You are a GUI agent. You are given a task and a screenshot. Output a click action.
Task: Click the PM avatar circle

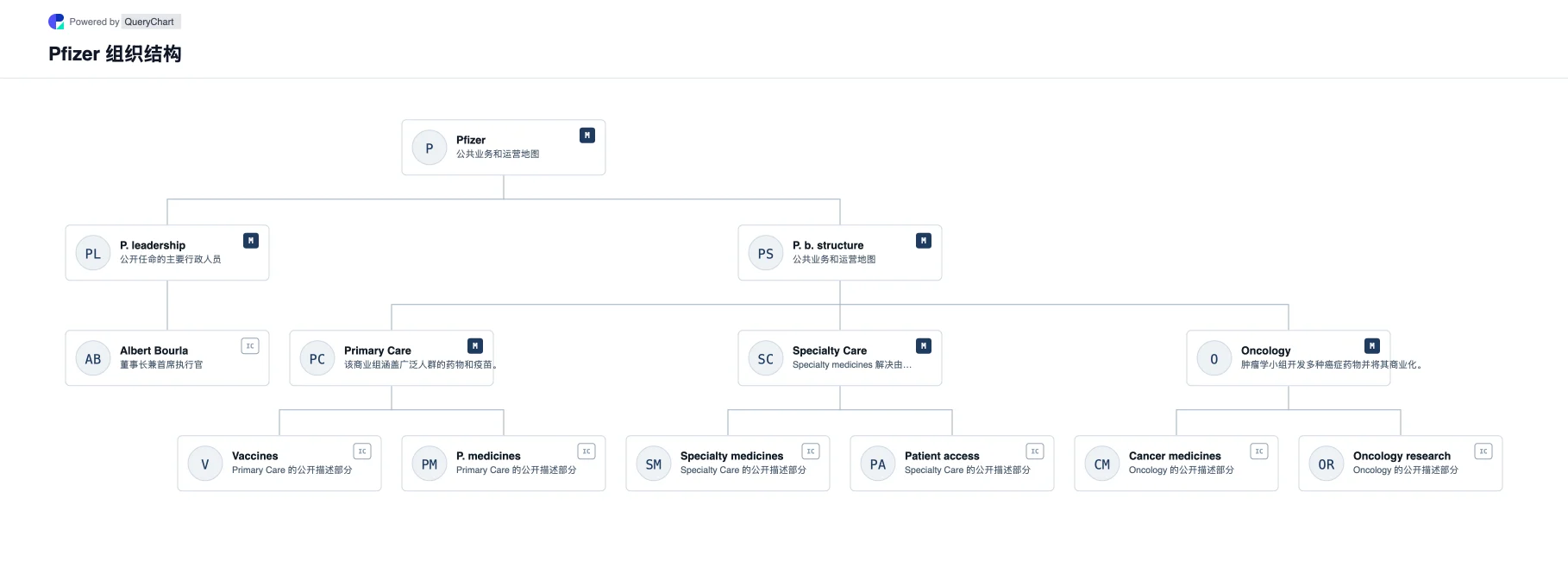pos(430,464)
